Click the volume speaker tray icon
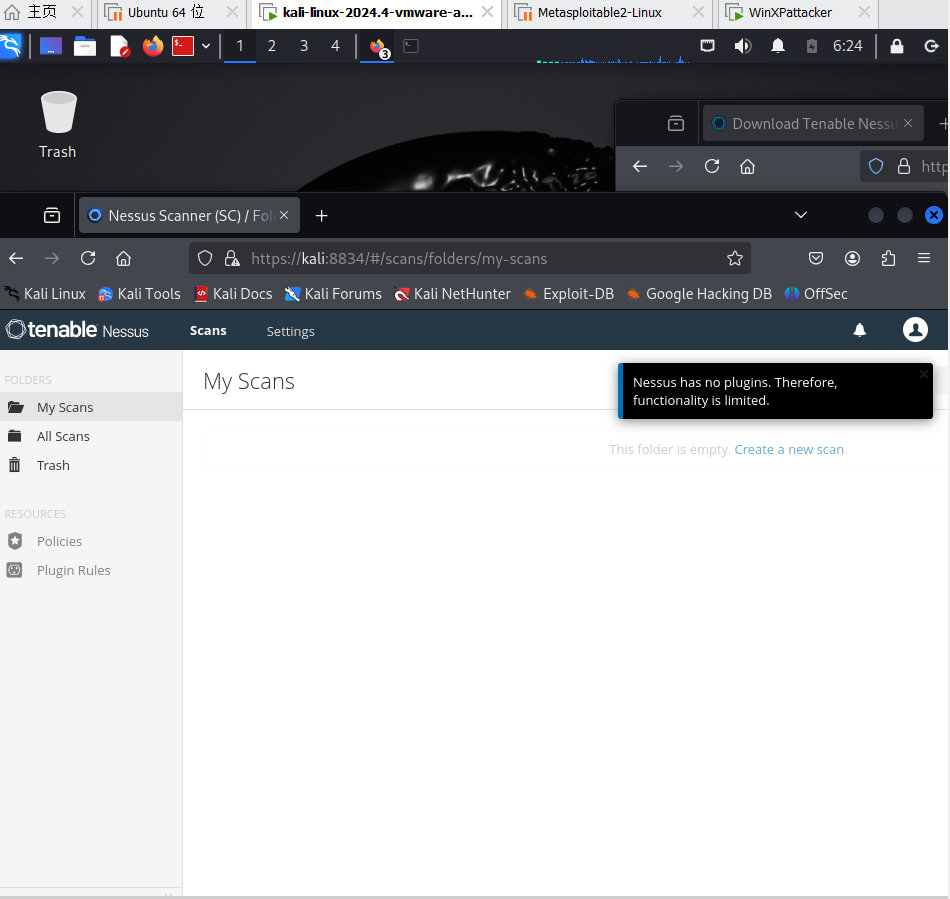 point(743,46)
